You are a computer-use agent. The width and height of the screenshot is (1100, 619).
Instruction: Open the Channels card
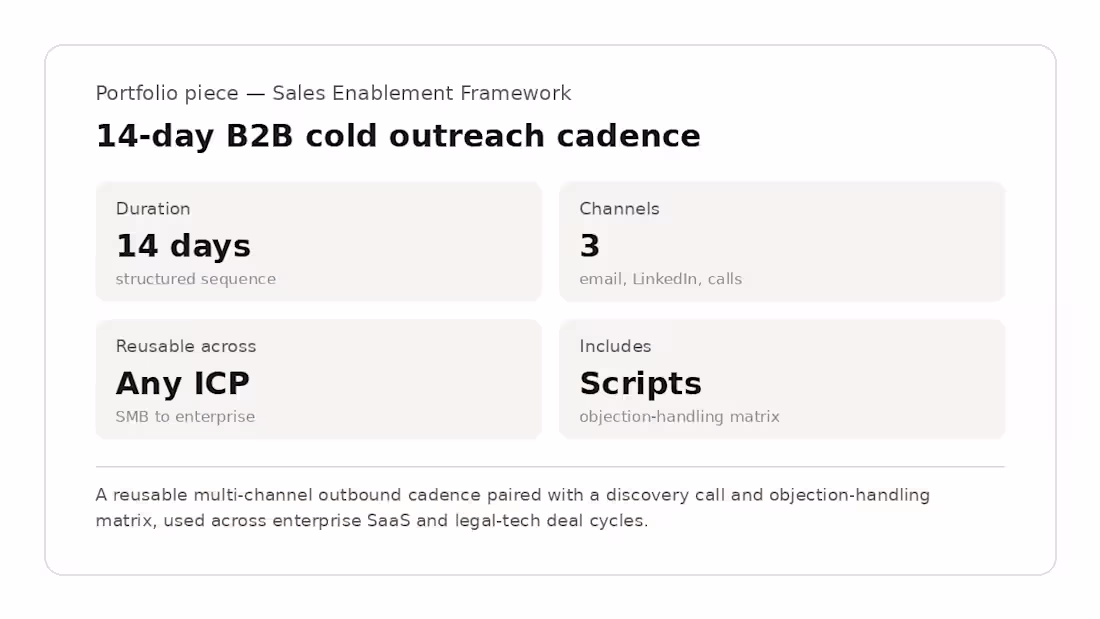(782, 241)
